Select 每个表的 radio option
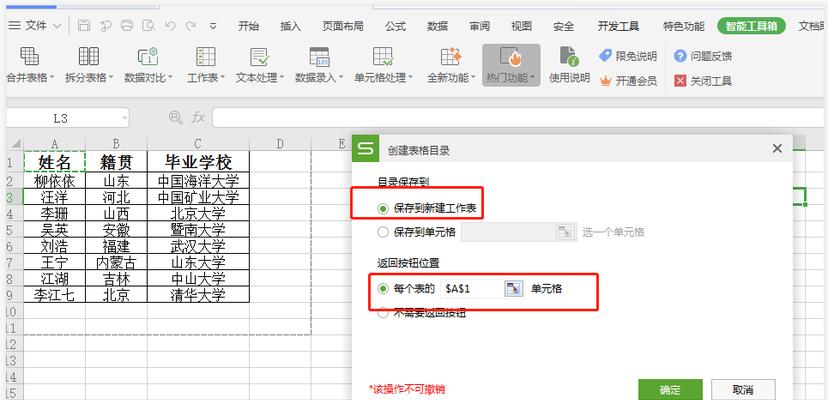828x400 pixels. click(383, 289)
